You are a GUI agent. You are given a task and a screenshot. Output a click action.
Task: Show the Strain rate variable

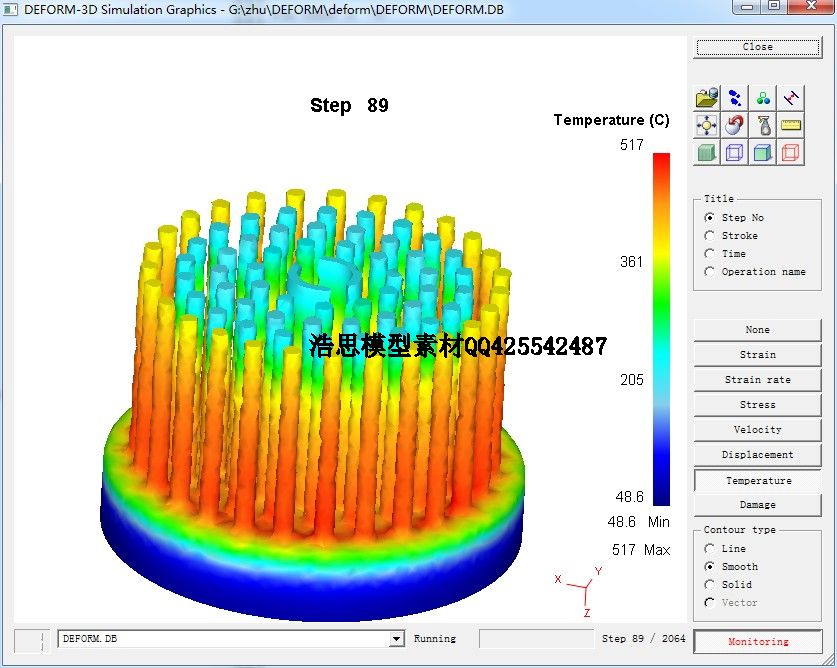[757, 380]
